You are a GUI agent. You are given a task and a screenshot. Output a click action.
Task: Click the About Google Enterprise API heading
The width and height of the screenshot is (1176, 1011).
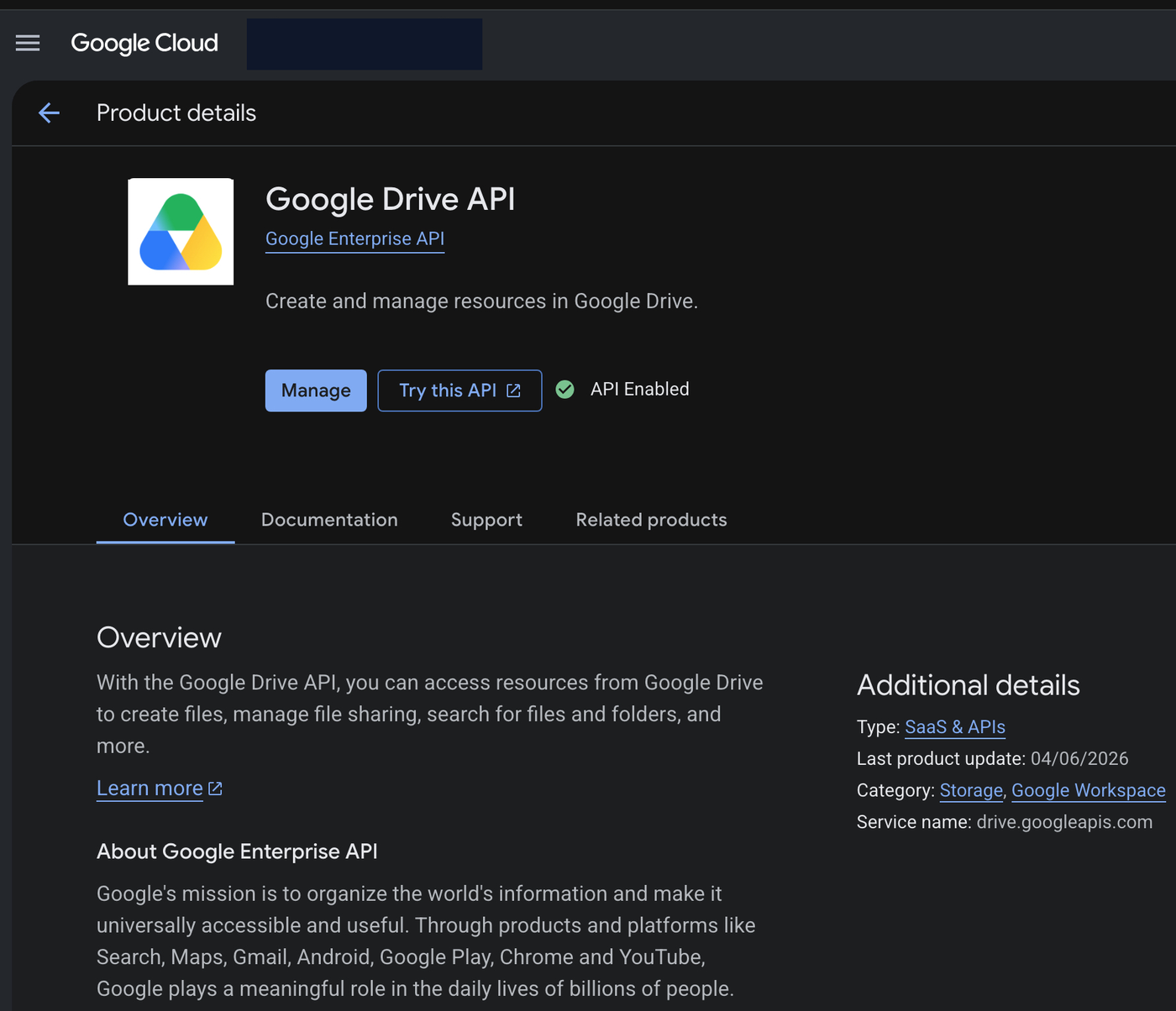(237, 851)
